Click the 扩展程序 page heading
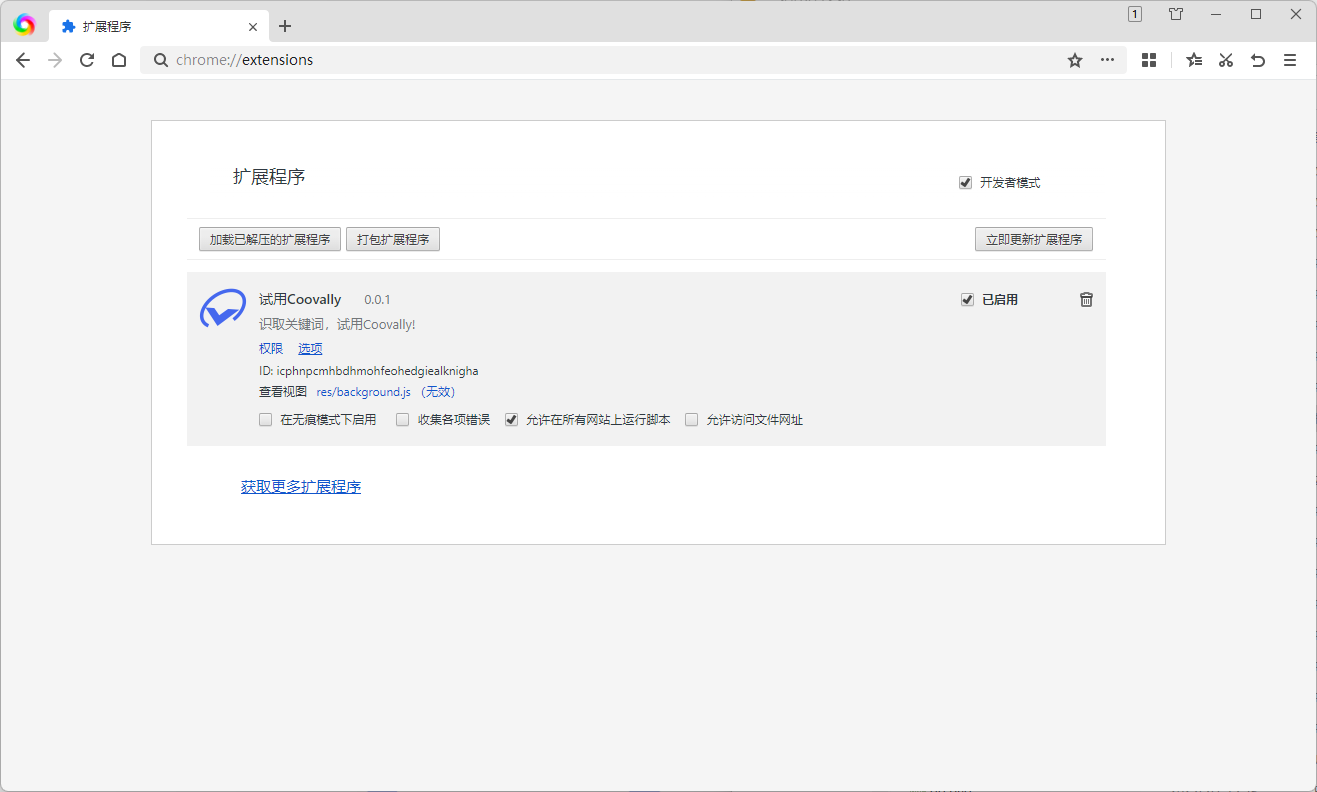 click(x=269, y=177)
